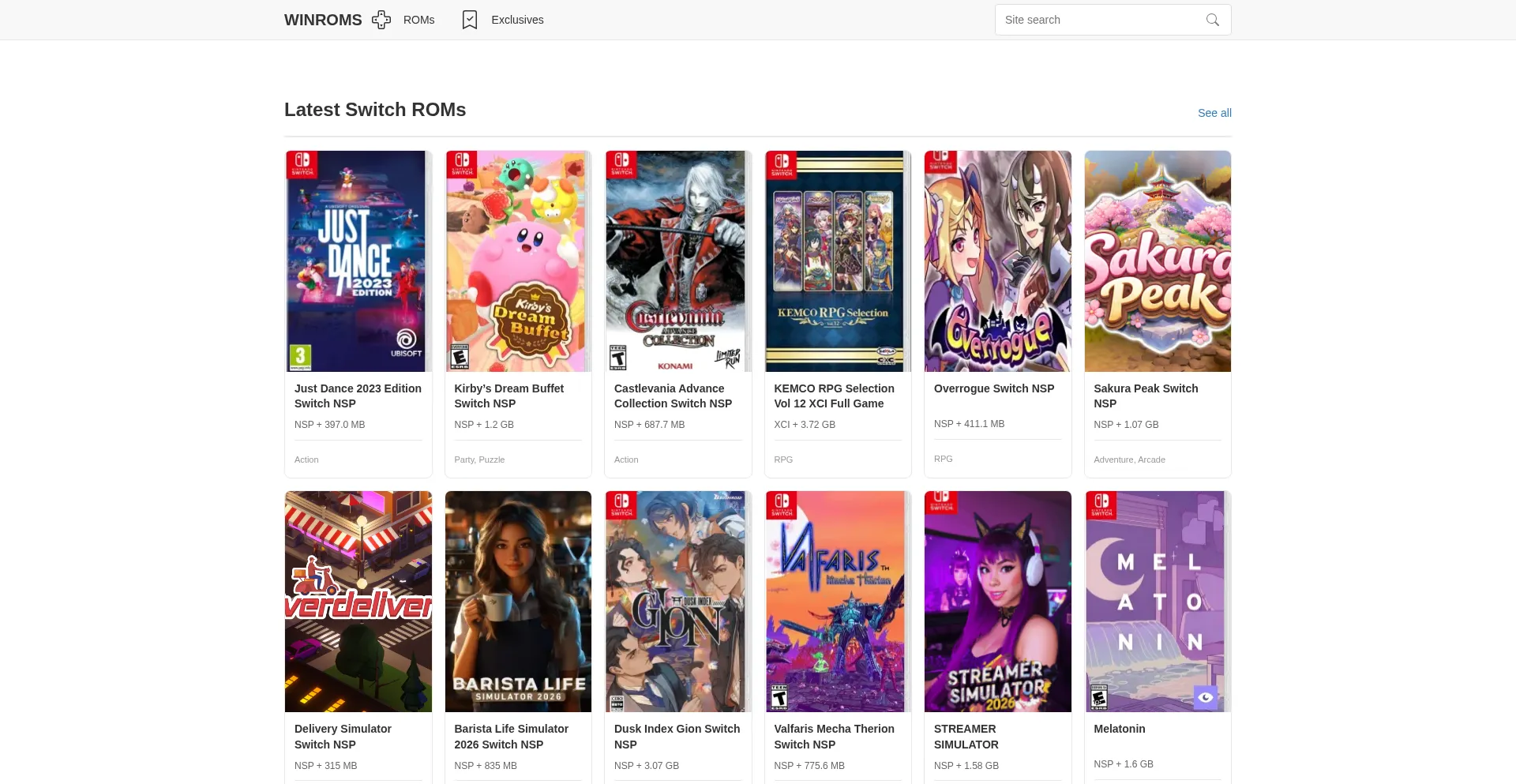Click the NSP + 1.58 GB size text
The height and width of the screenshot is (784, 1516).
966,766
